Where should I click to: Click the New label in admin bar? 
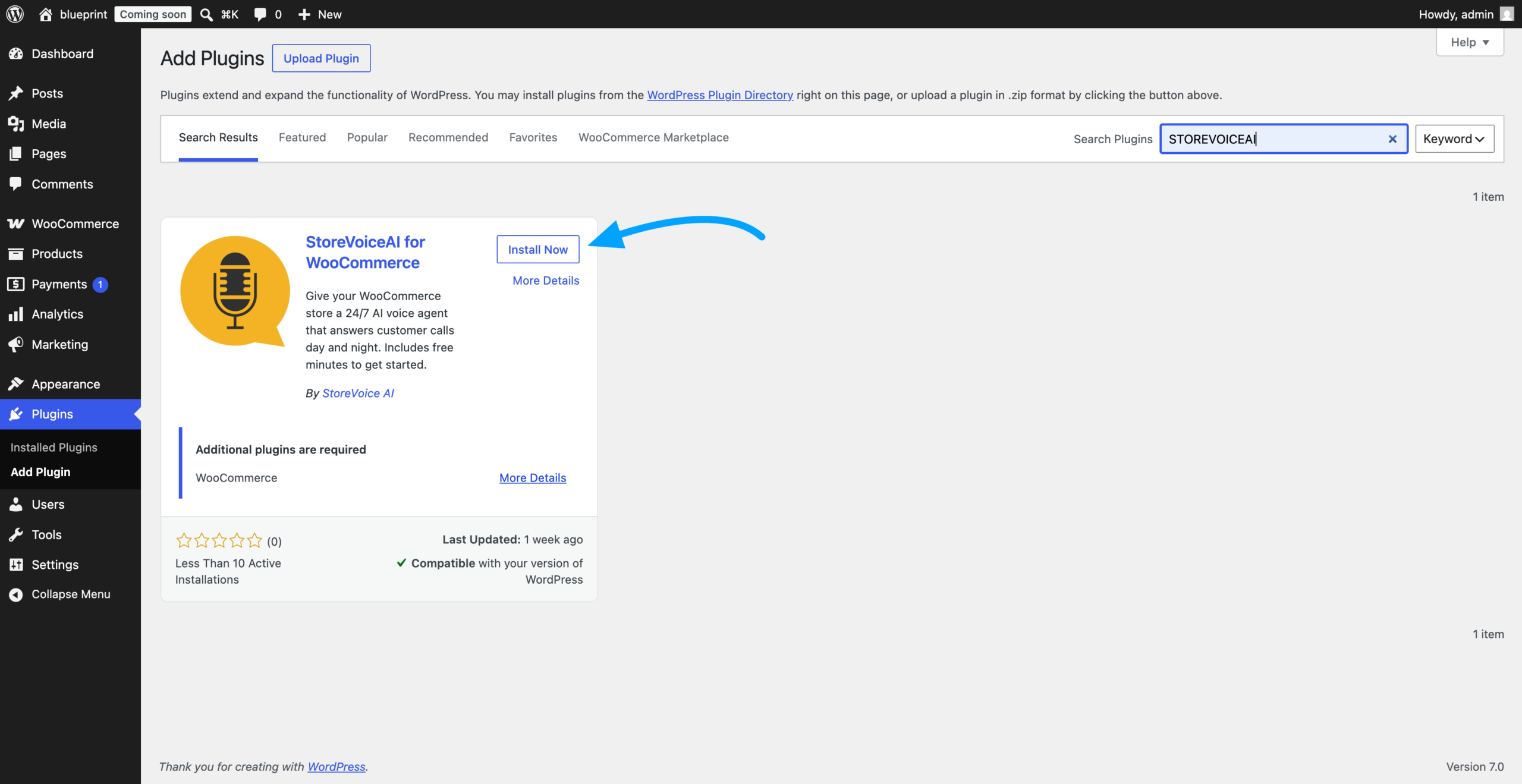[x=330, y=14]
